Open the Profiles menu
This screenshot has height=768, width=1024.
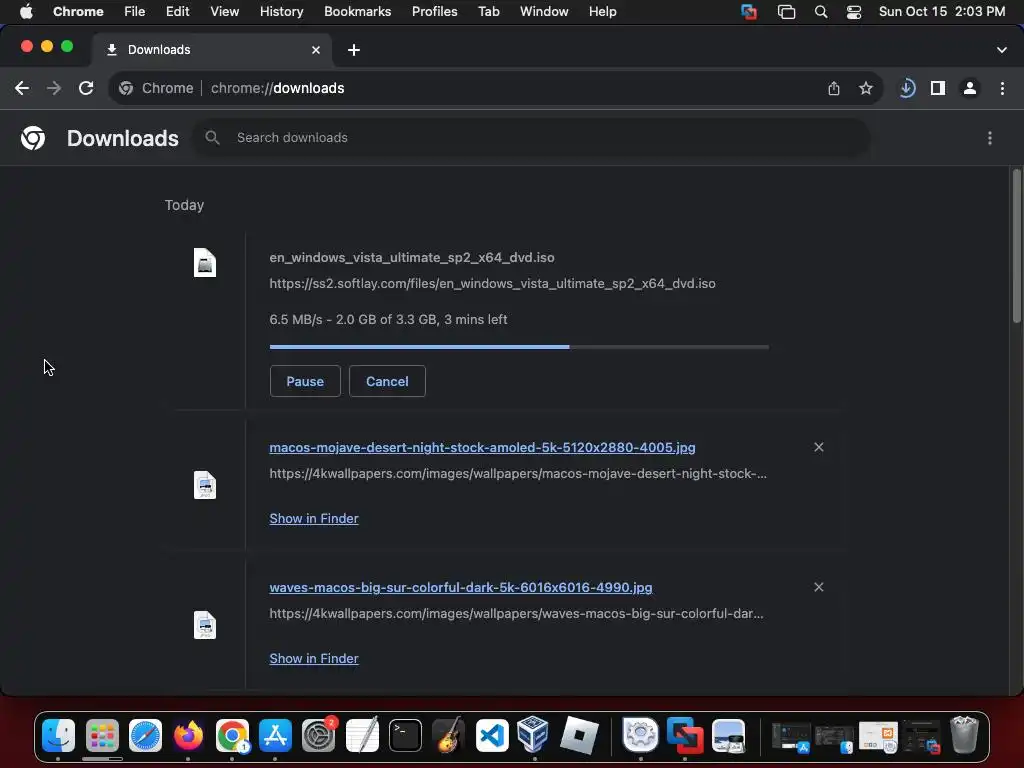click(x=434, y=12)
